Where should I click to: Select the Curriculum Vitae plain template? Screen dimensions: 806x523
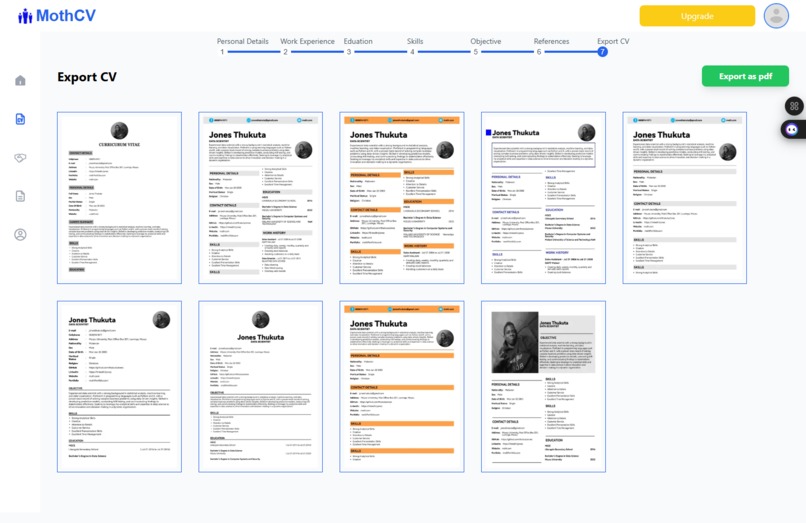coord(119,197)
